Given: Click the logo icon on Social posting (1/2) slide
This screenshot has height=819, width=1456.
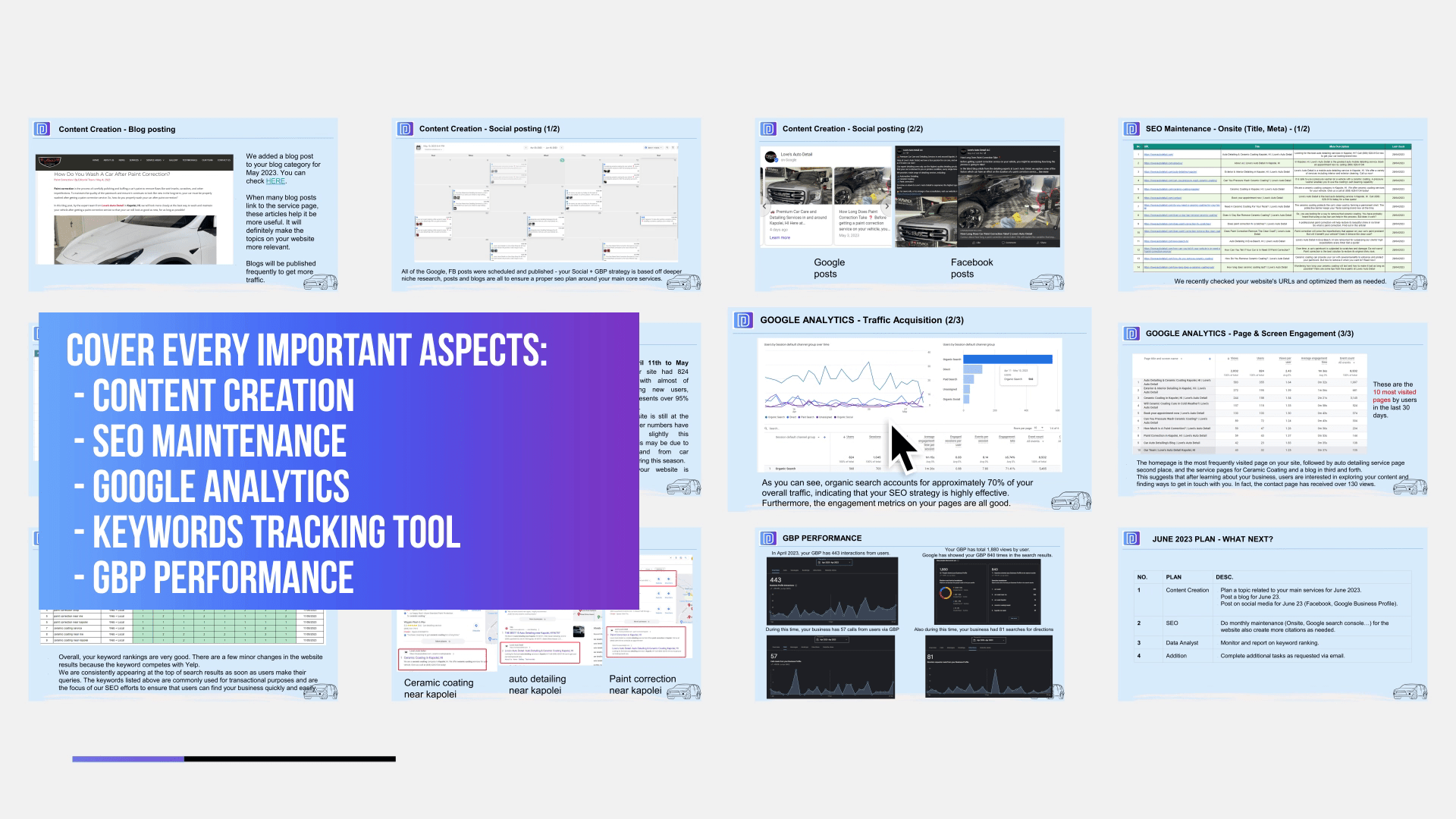Looking at the screenshot, I should point(405,129).
